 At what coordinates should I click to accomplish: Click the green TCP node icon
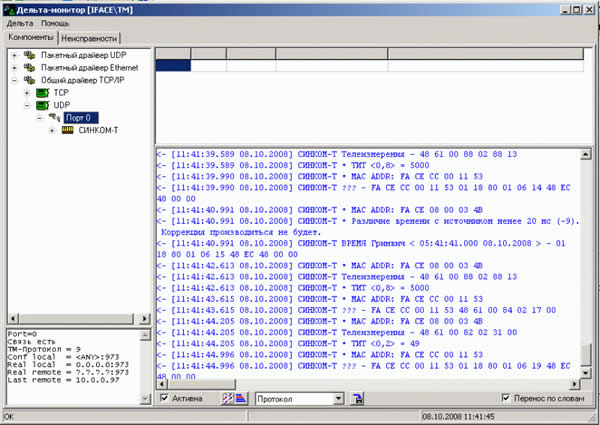click(x=43, y=92)
